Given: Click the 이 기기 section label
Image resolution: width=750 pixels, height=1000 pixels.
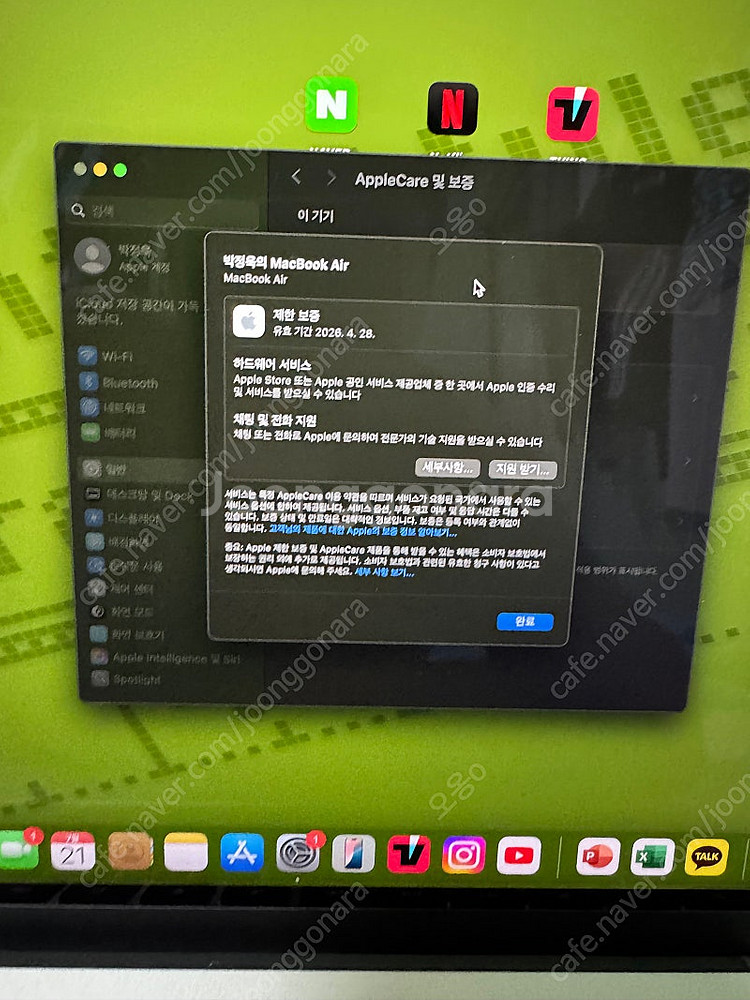Looking at the screenshot, I should click(x=315, y=216).
